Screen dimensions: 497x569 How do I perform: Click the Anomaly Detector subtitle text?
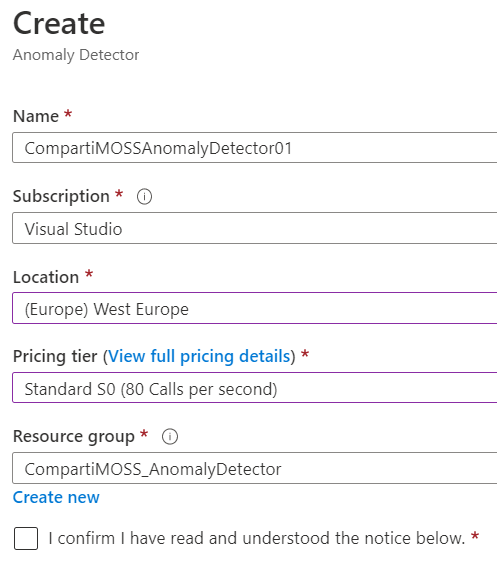[76, 55]
